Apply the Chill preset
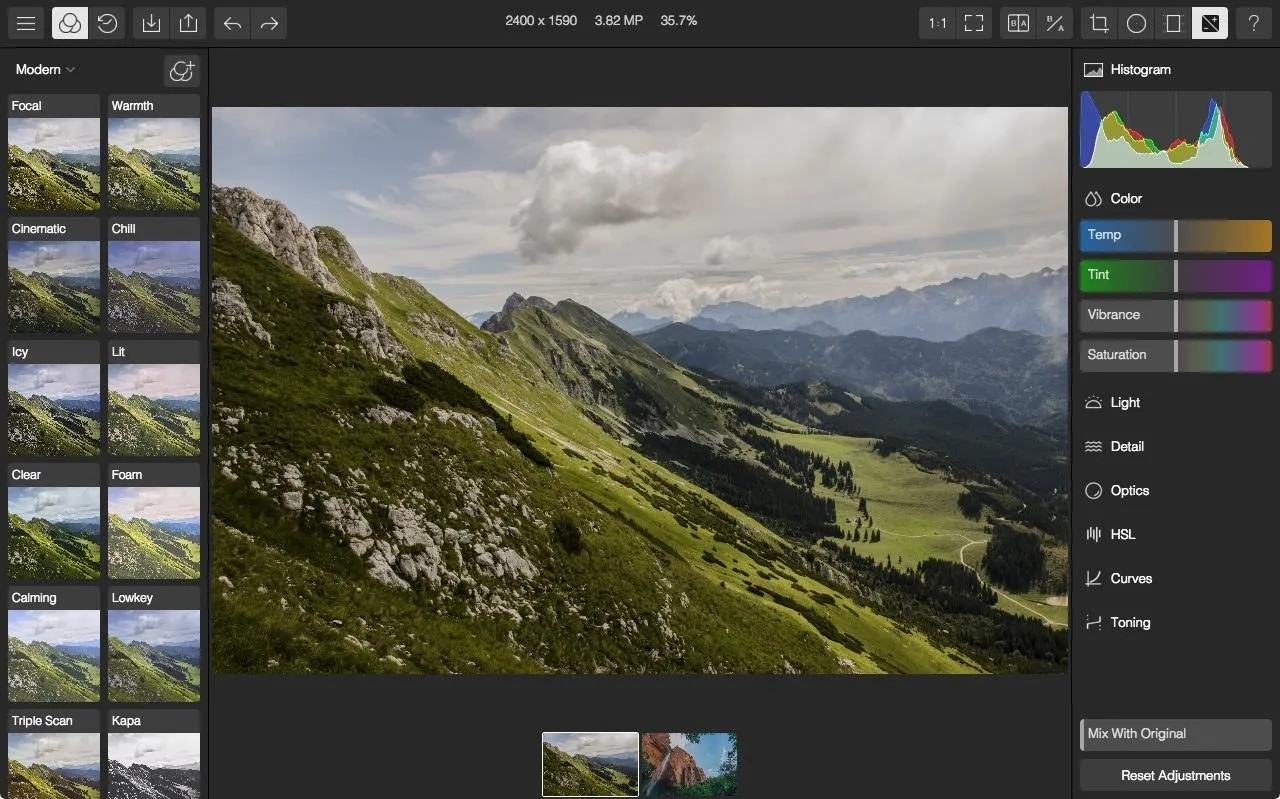This screenshot has height=799, width=1280. [x=154, y=276]
